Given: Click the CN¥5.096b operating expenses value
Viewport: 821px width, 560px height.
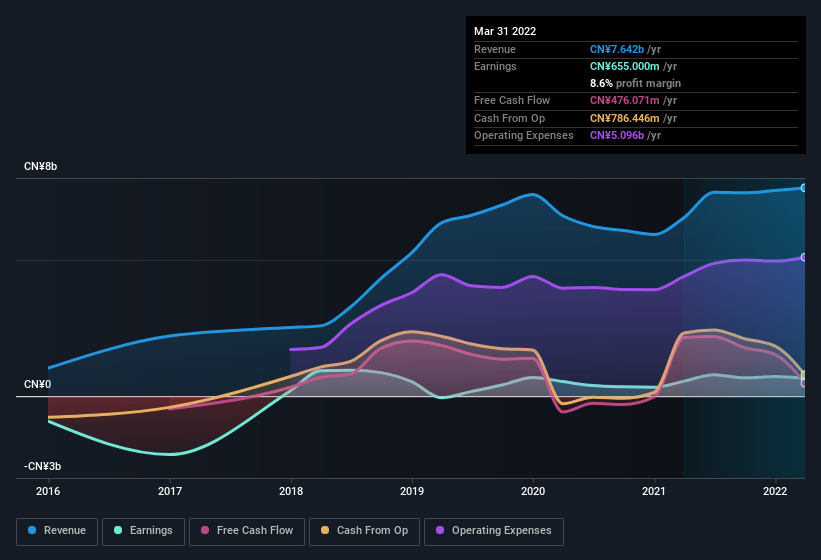Looking at the screenshot, I should tap(617, 136).
